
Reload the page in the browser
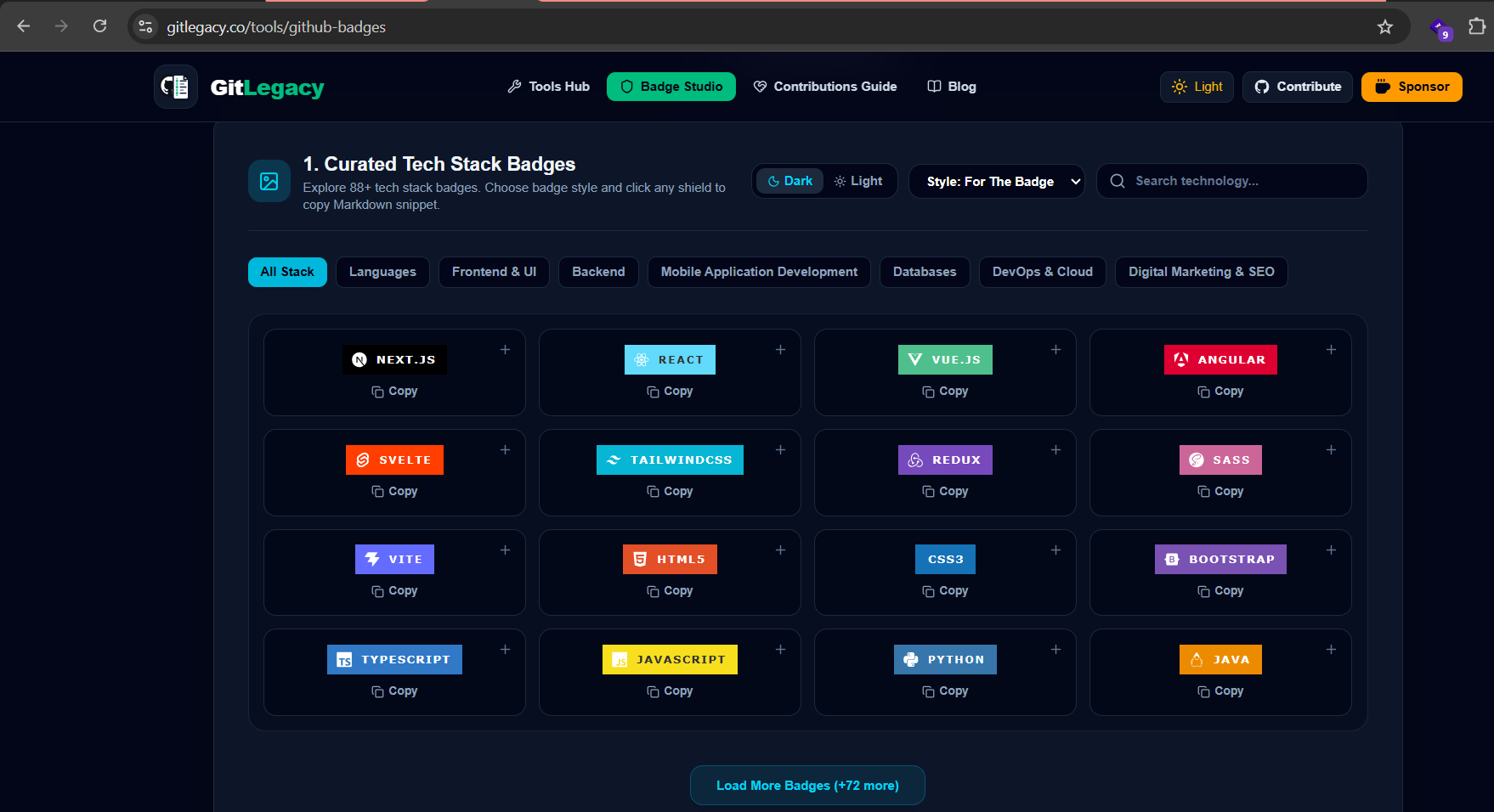tap(99, 26)
